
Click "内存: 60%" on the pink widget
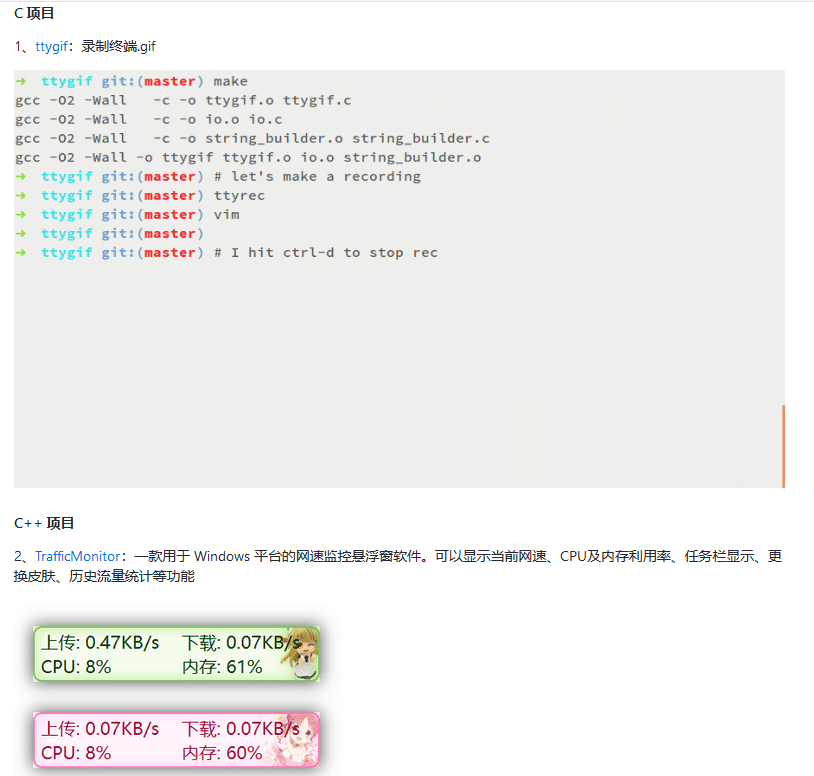click(222, 753)
